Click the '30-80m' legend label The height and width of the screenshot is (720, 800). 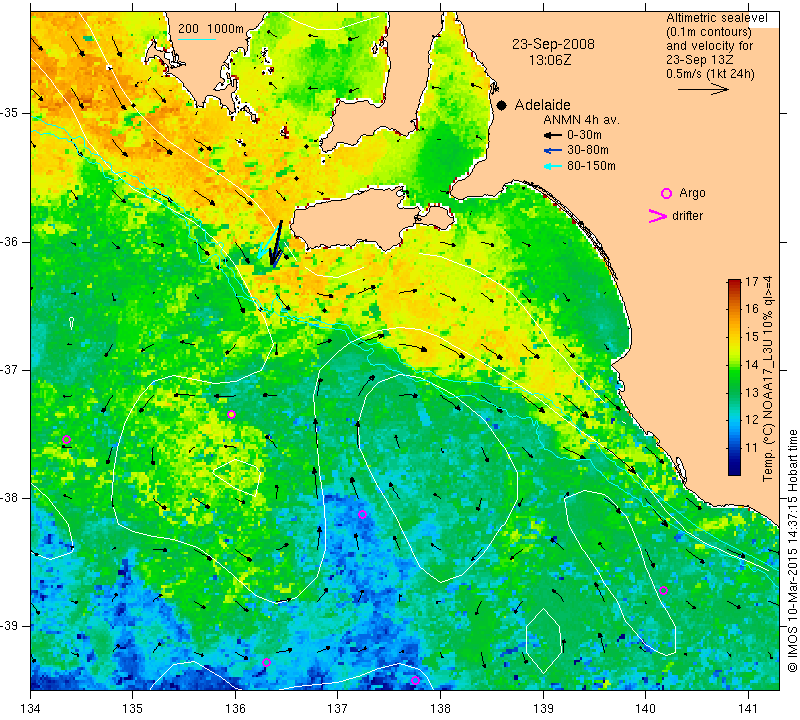[x=587, y=151]
